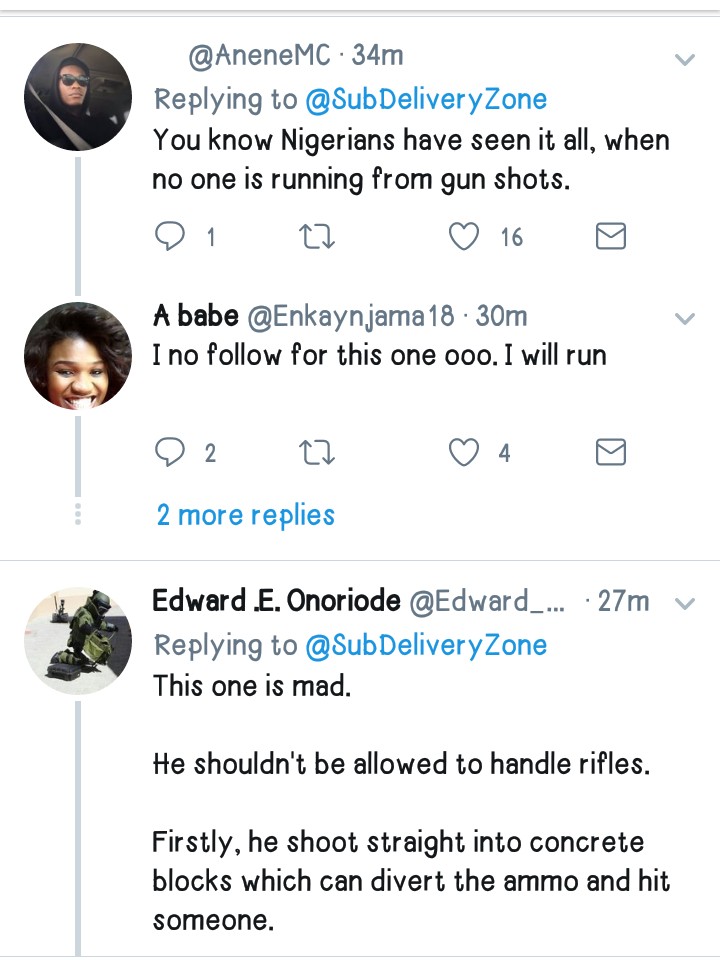Expand options for Edward E. Onoriode's tweet
Viewport: 720px width, 960px height.
685,603
